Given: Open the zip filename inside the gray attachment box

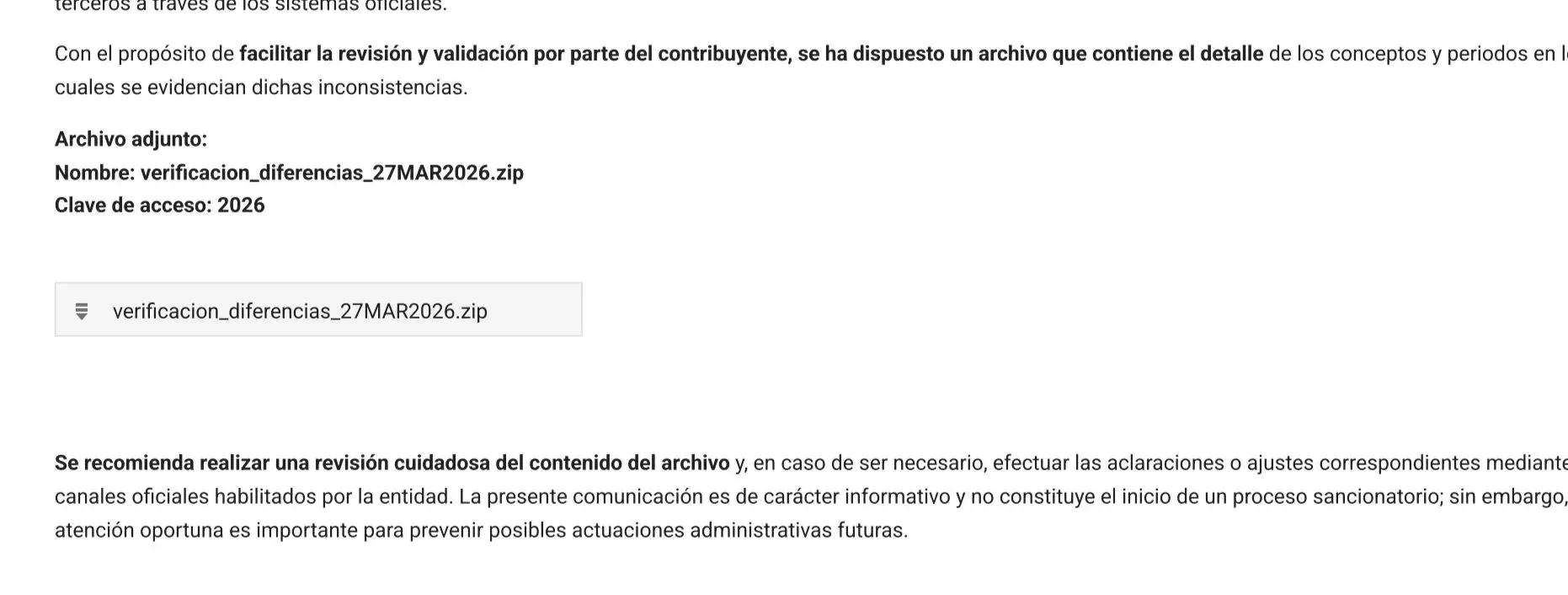Looking at the screenshot, I should point(300,311).
